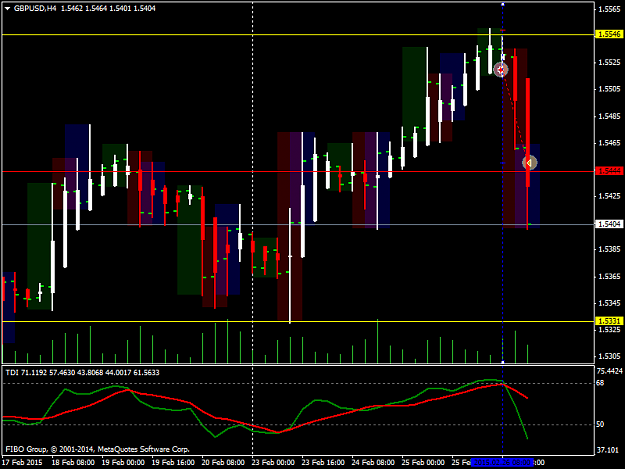Open the chart menu triangle beside GBPUSD,H4
625x469 pixels.
[x=7, y=8]
